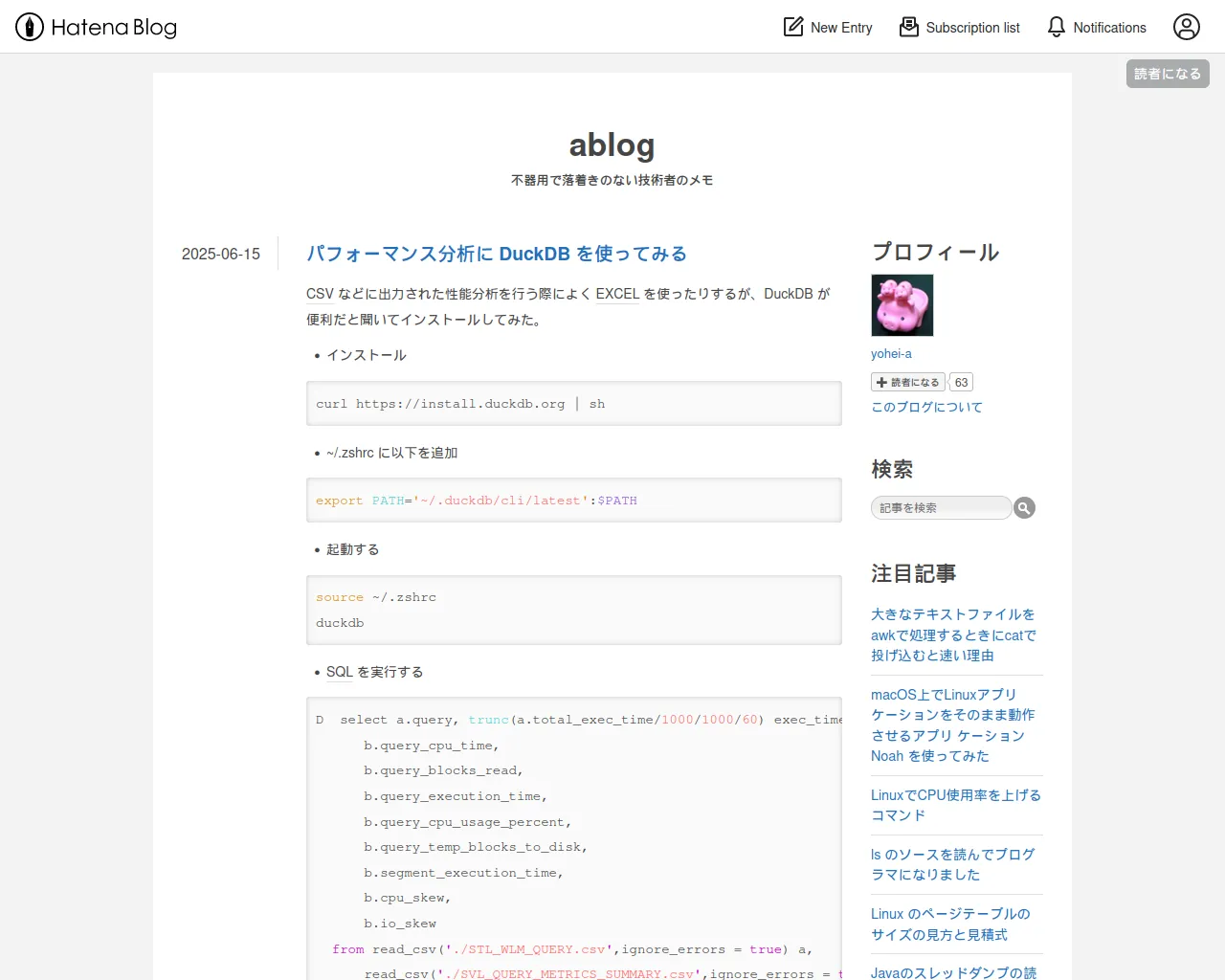Click the grey 読者になる button at top right
The height and width of the screenshot is (980, 1225).
point(1168,74)
